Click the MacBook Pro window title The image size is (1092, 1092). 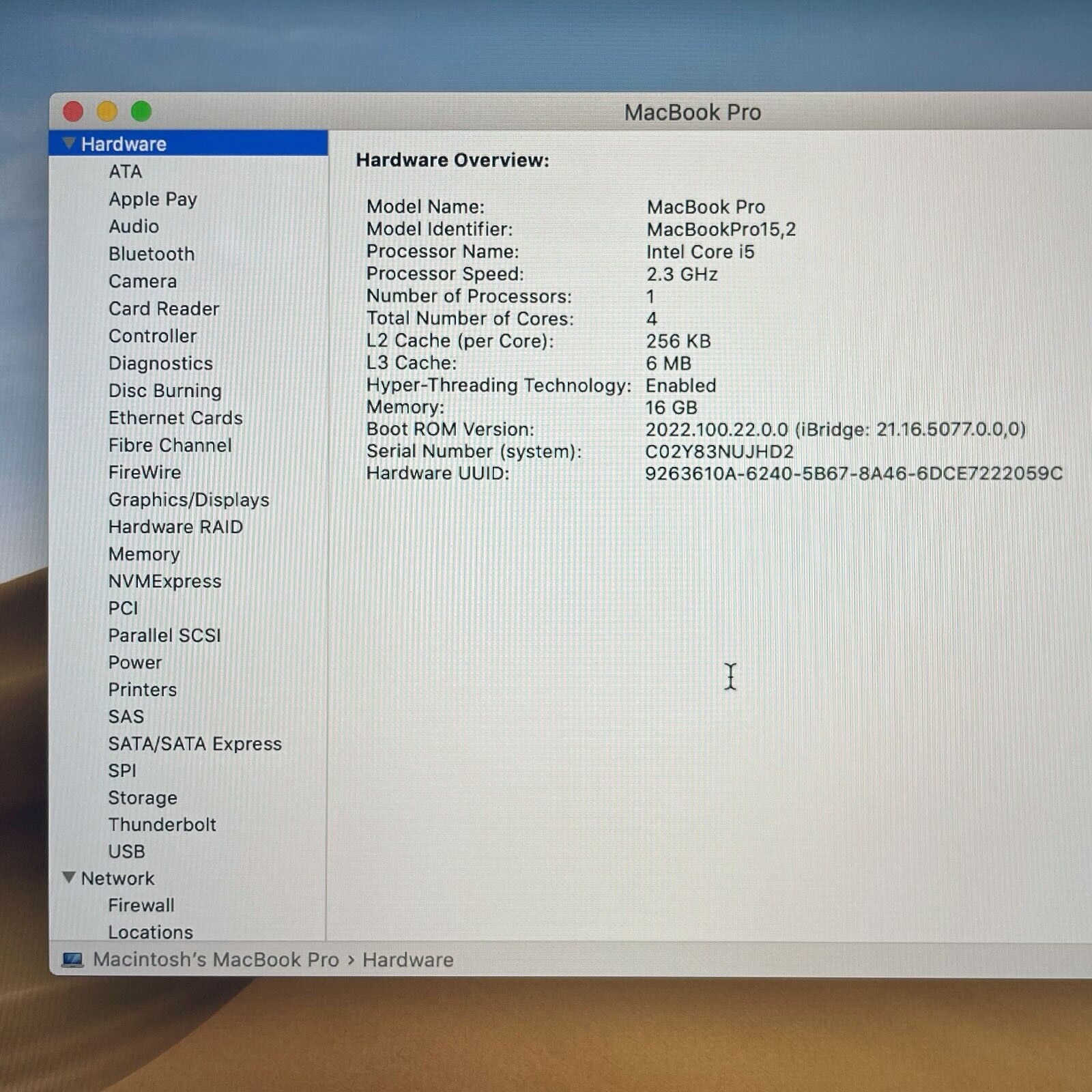(x=693, y=112)
